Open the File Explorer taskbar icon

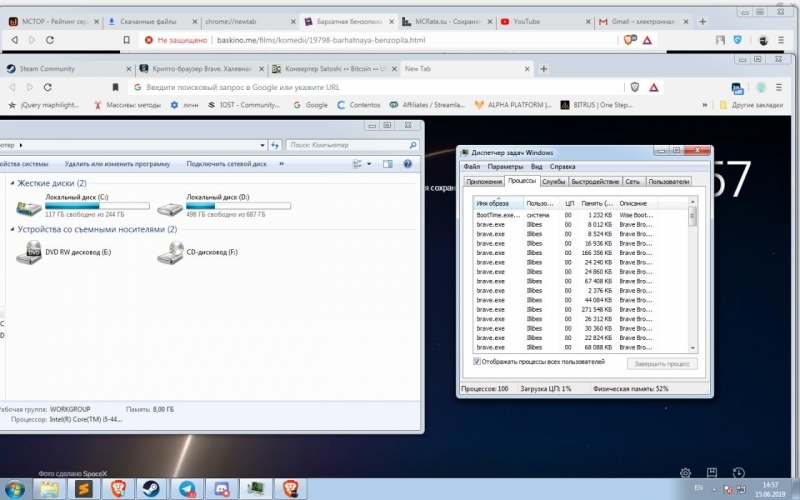[49, 489]
